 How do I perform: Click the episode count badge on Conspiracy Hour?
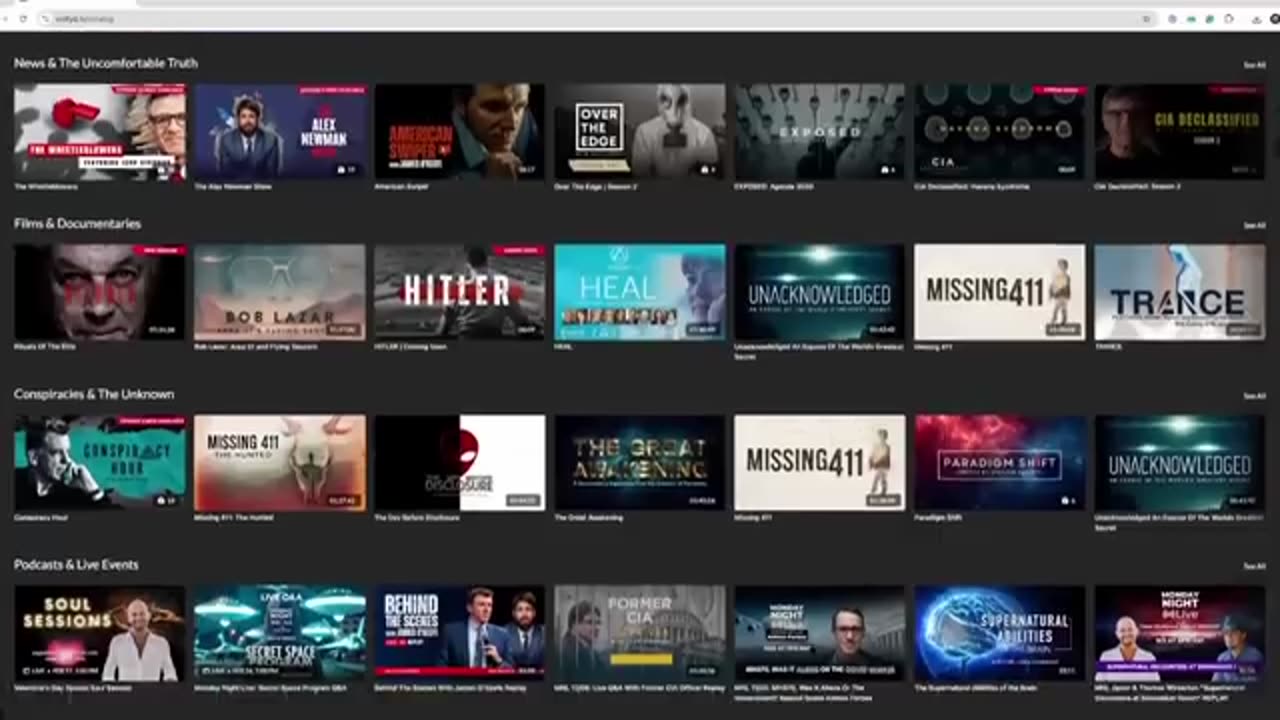pyautogui.click(x=167, y=500)
